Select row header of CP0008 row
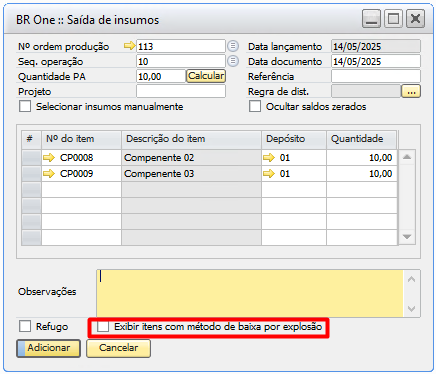 point(31,157)
